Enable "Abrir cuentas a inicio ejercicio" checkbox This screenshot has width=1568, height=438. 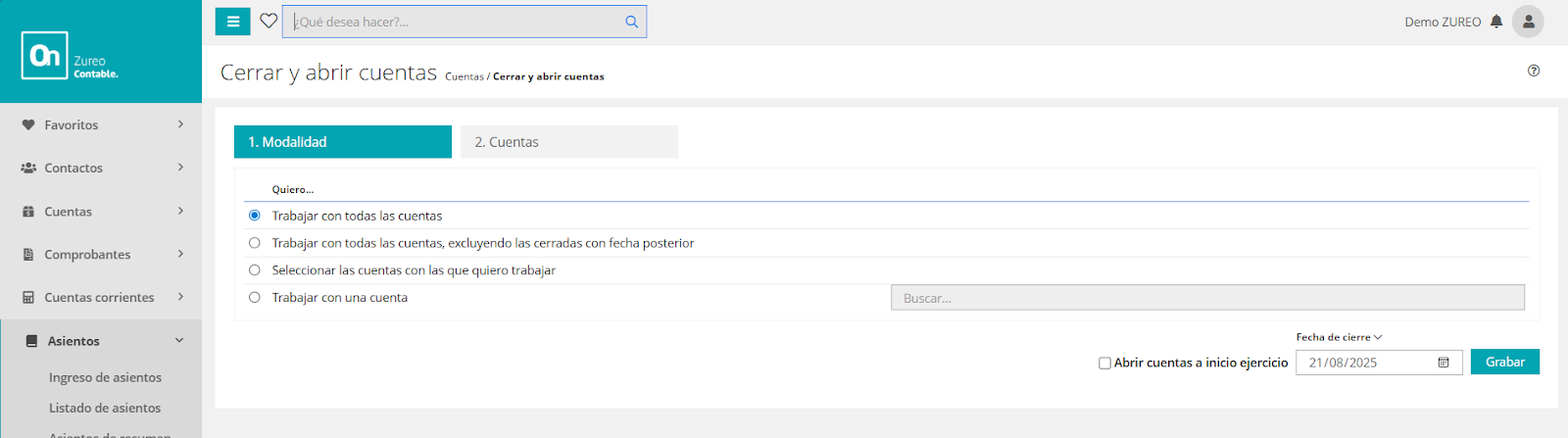[x=1104, y=364]
